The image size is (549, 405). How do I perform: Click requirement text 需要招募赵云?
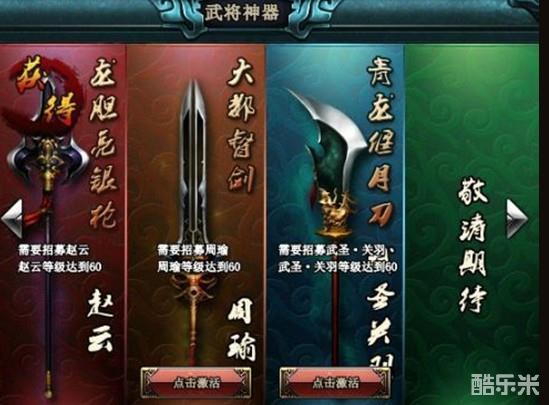[x=54, y=251]
